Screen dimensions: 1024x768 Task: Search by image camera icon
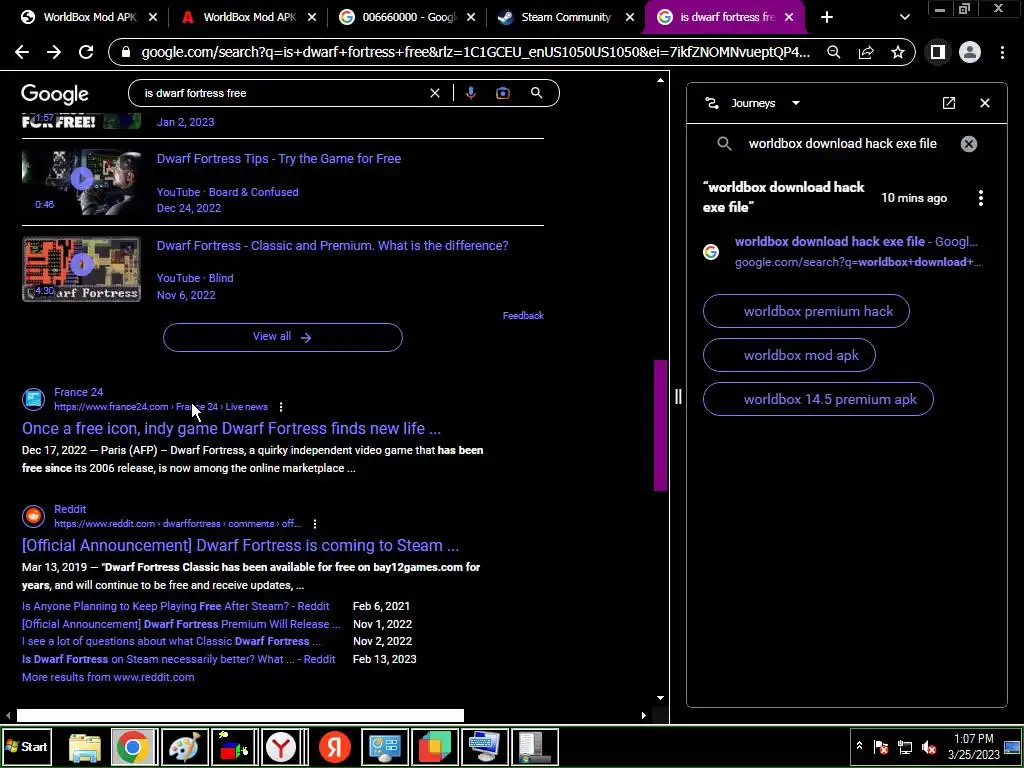[x=503, y=93]
